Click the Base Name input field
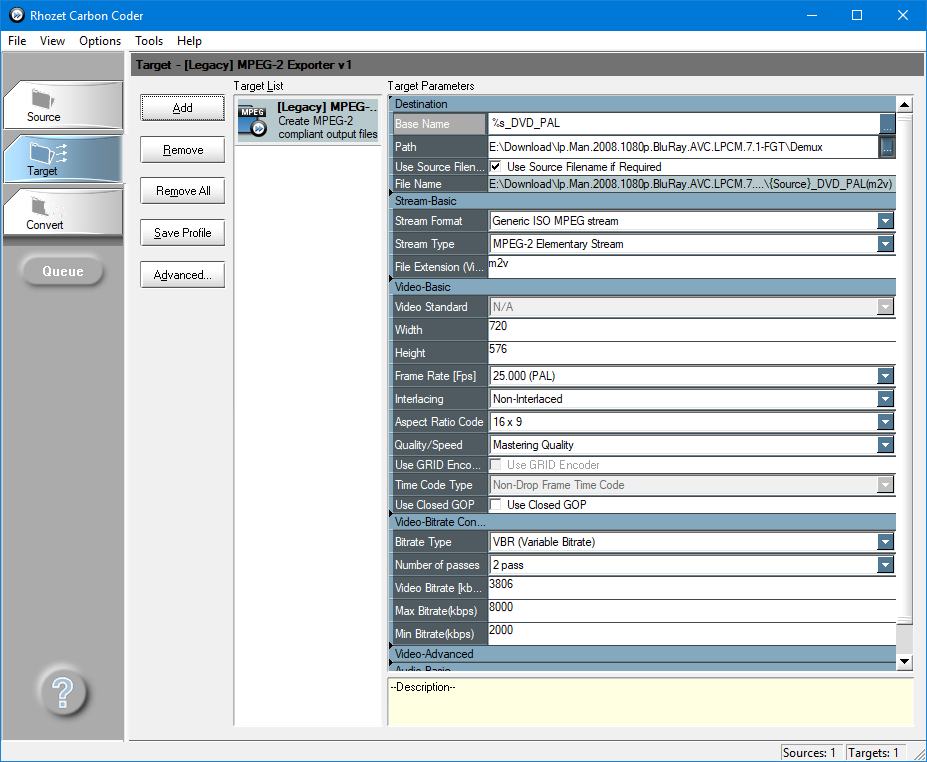 [683, 124]
